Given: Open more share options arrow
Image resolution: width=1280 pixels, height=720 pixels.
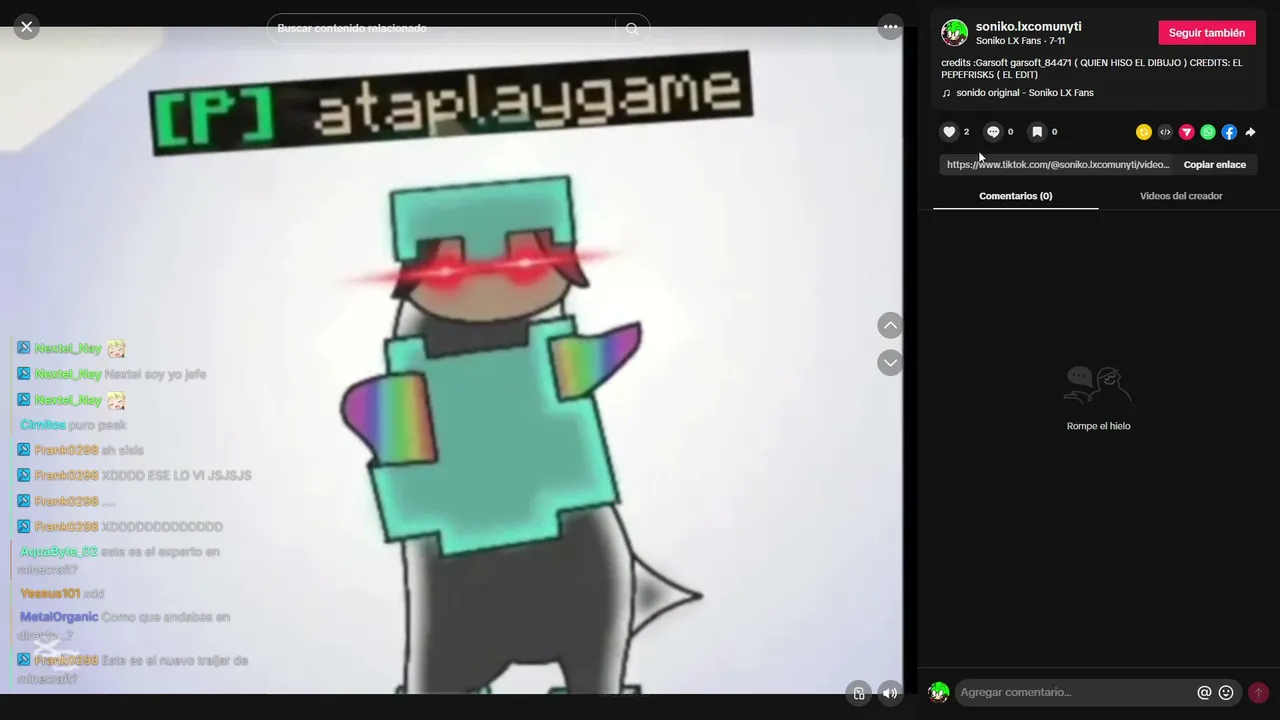Looking at the screenshot, I should 1250,132.
